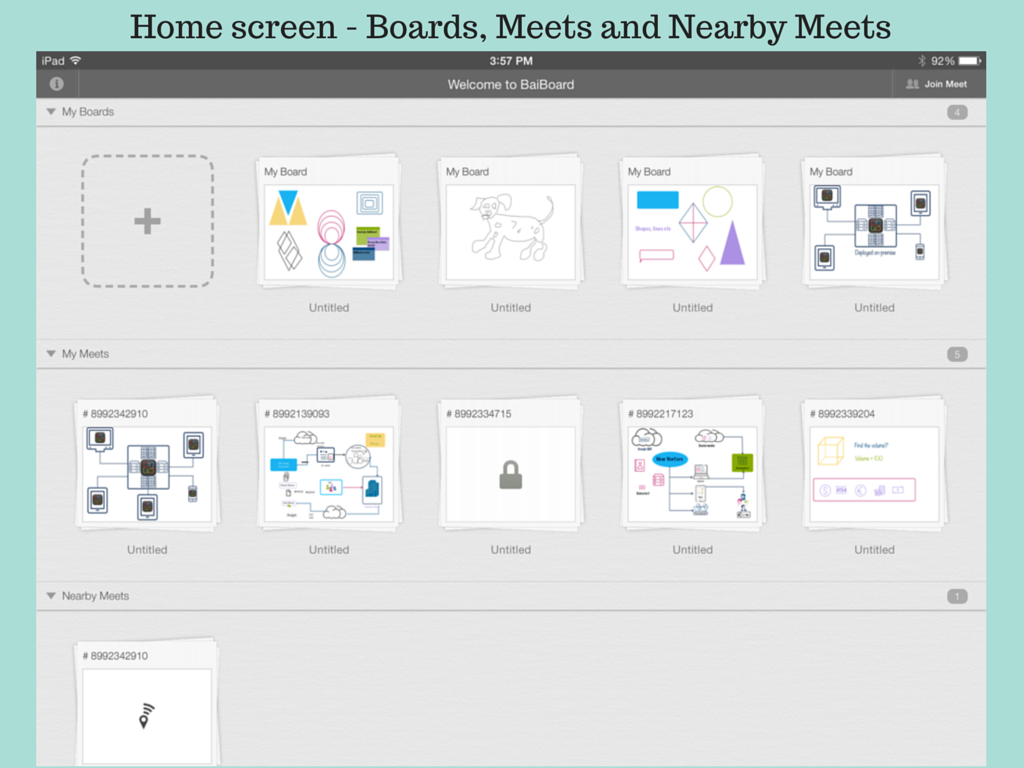
Task: Click the lock icon on meet #8992334715
Action: point(511,475)
